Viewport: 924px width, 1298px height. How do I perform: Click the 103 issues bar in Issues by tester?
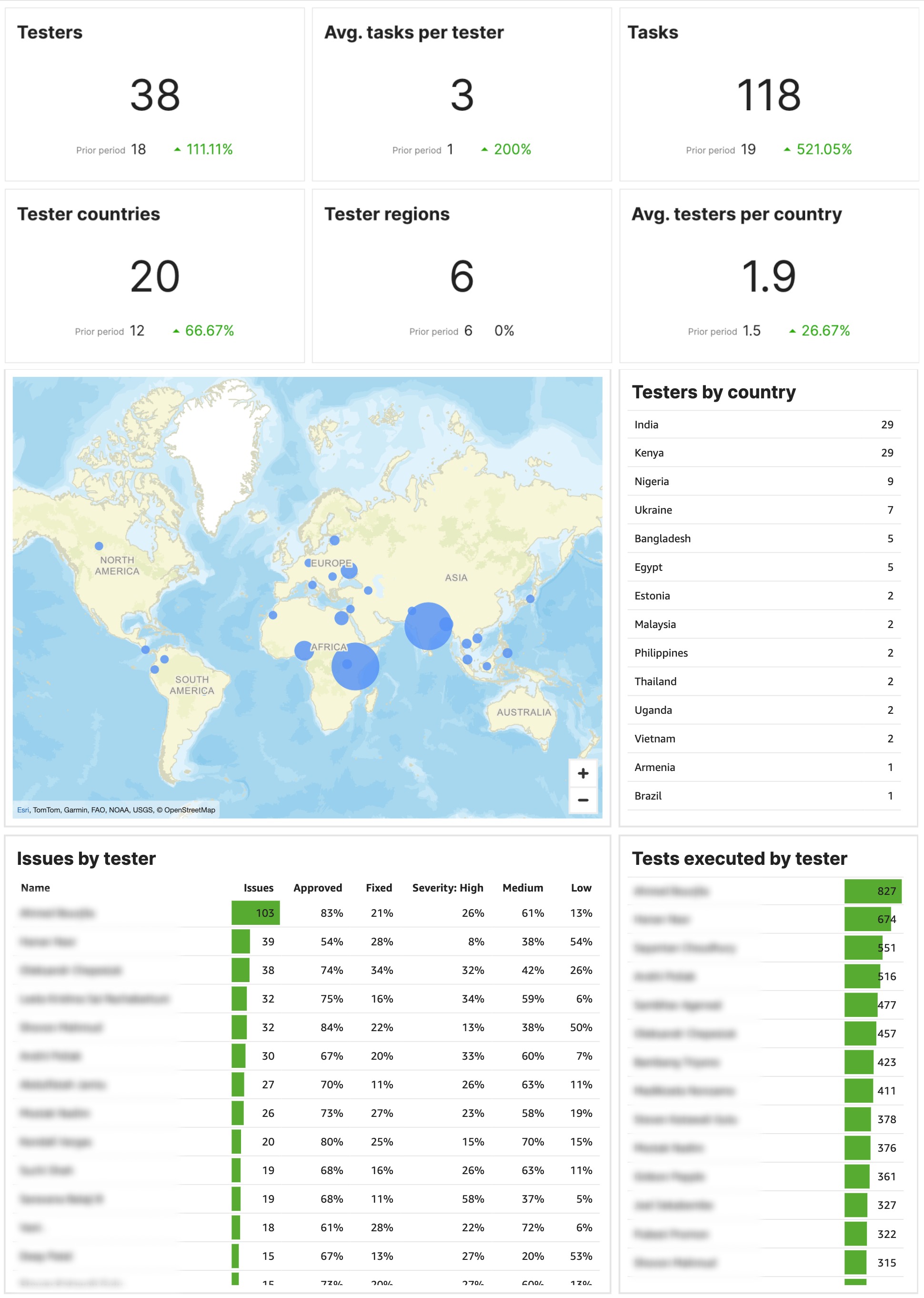point(255,913)
